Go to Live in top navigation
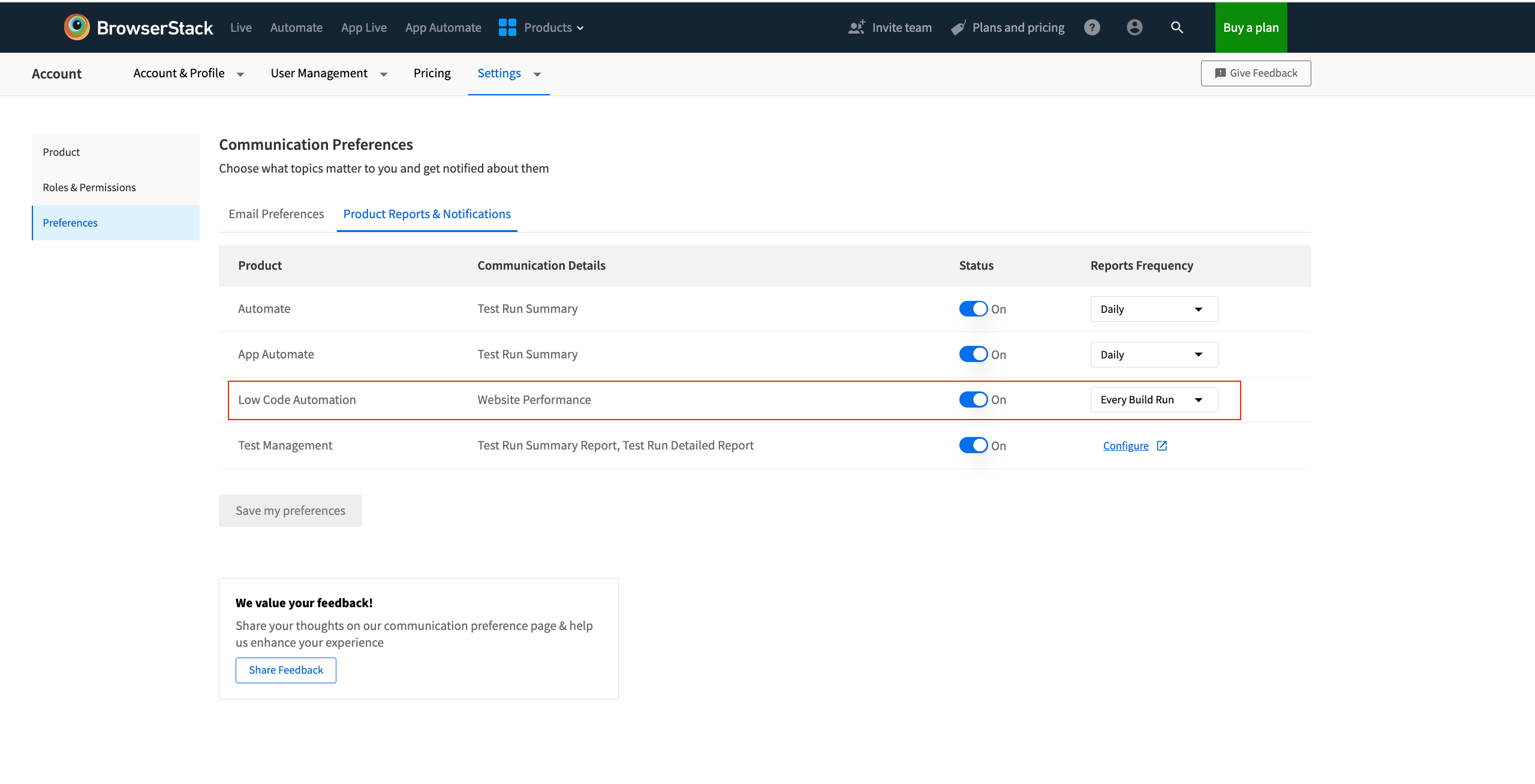The image size is (1535, 784). pos(241,28)
